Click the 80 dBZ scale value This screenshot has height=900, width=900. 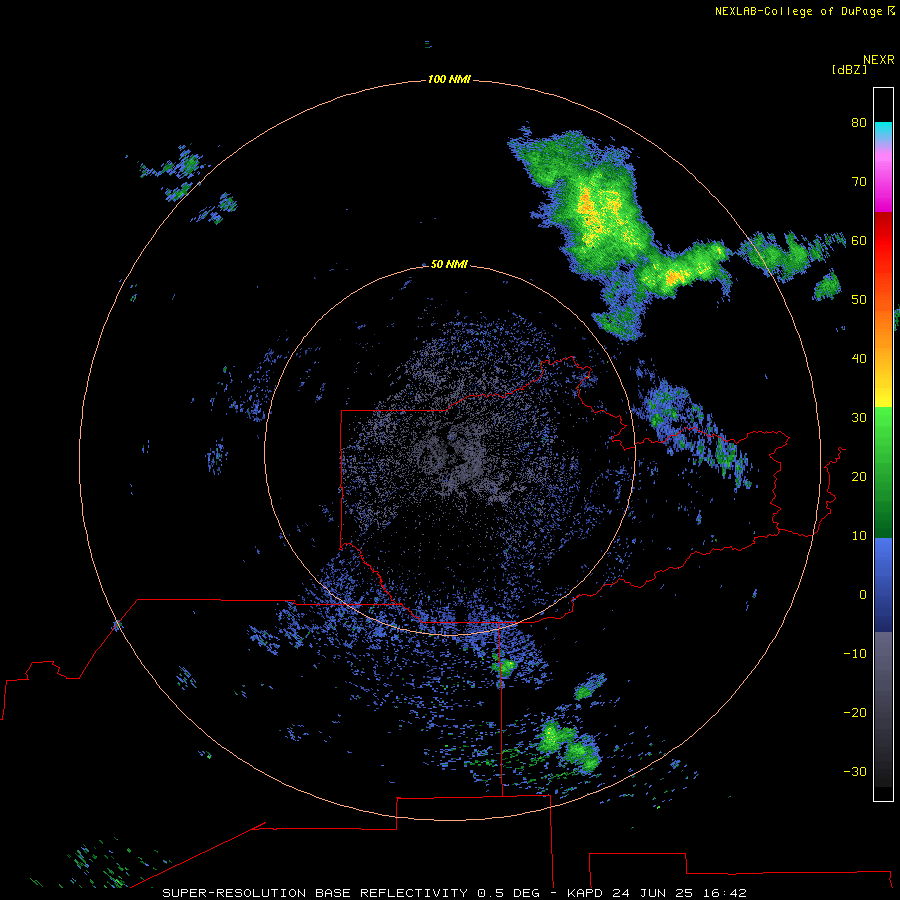(859, 122)
